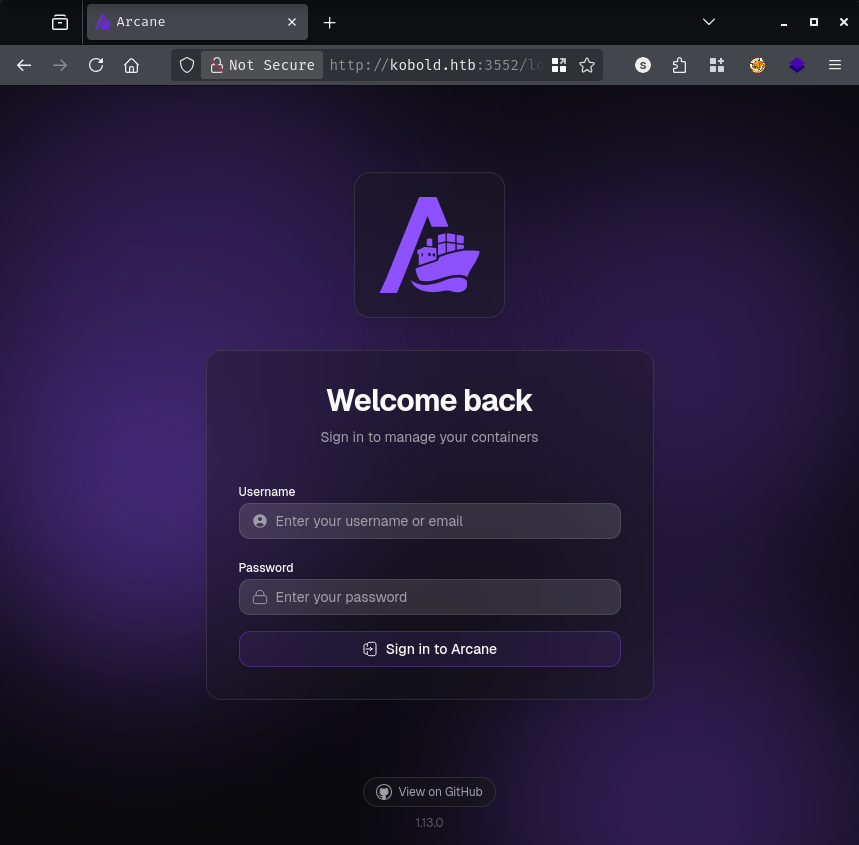Reload the current page
859x845 pixels.
[x=96, y=65]
